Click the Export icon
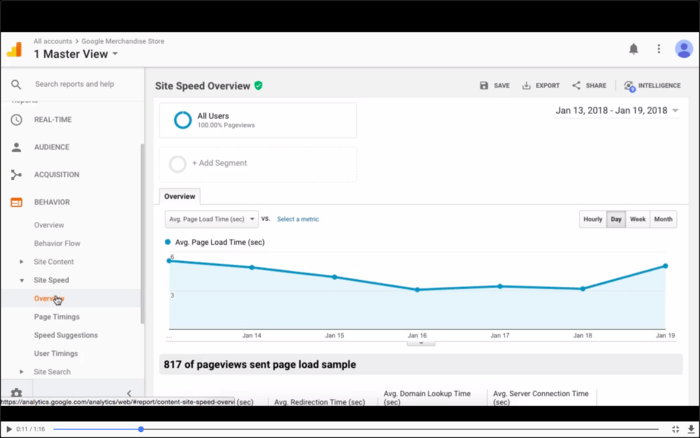This screenshot has width=700, height=438. click(x=527, y=86)
